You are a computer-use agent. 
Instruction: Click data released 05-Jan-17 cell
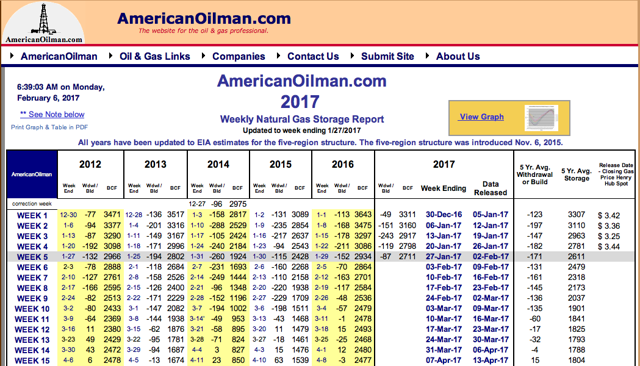491,215
